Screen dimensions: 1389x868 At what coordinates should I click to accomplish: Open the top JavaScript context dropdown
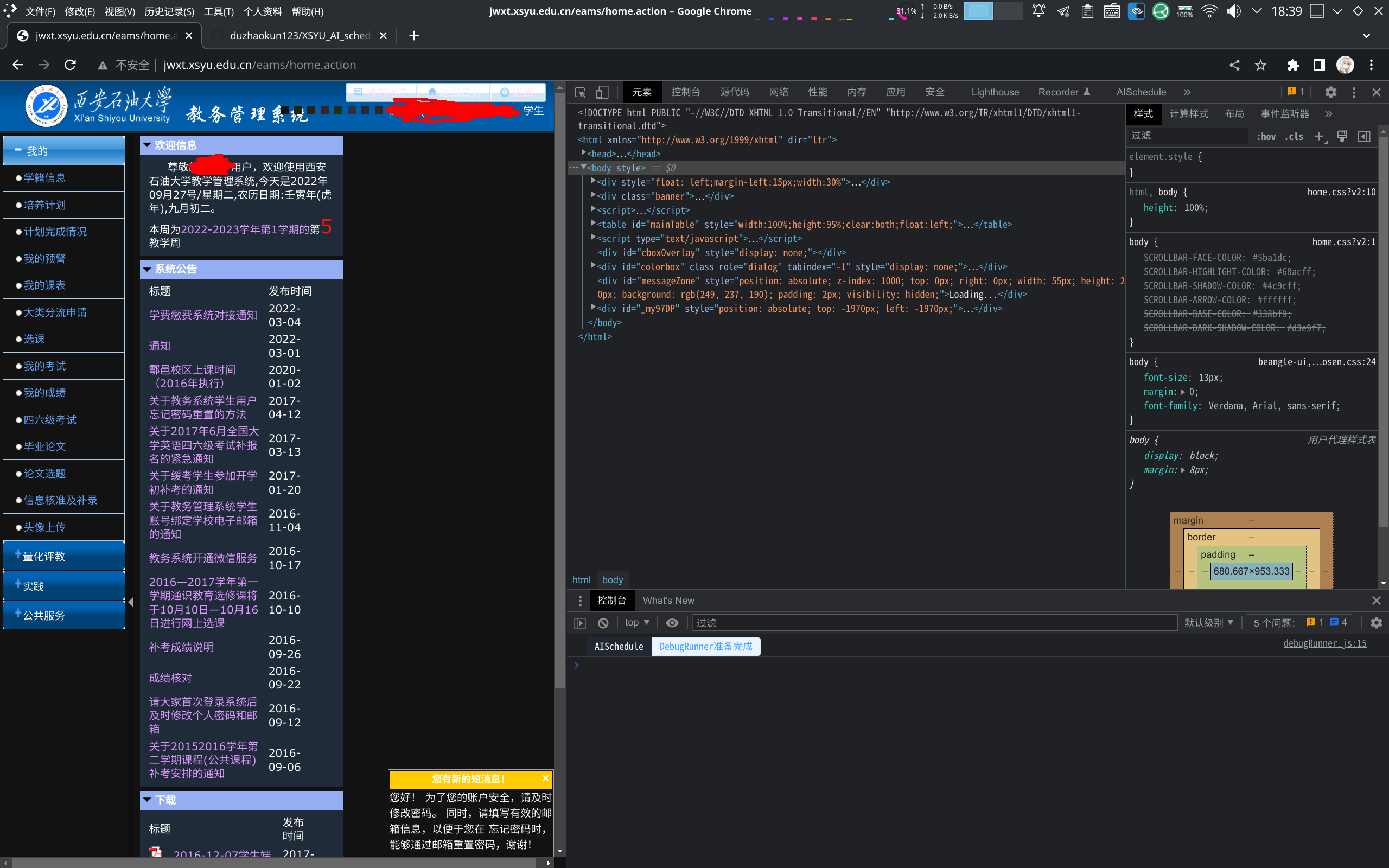click(637, 622)
